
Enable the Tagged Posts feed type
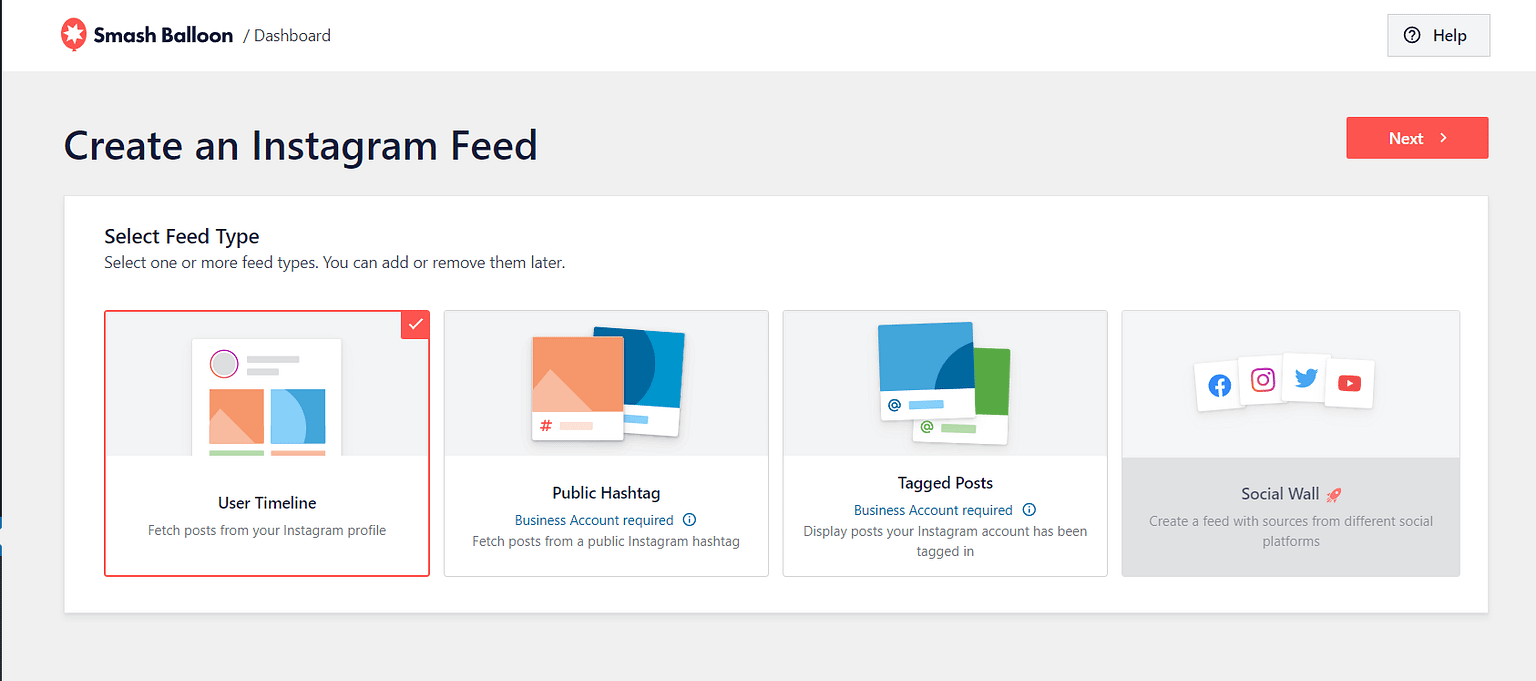pyautogui.click(x=945, y=443)
